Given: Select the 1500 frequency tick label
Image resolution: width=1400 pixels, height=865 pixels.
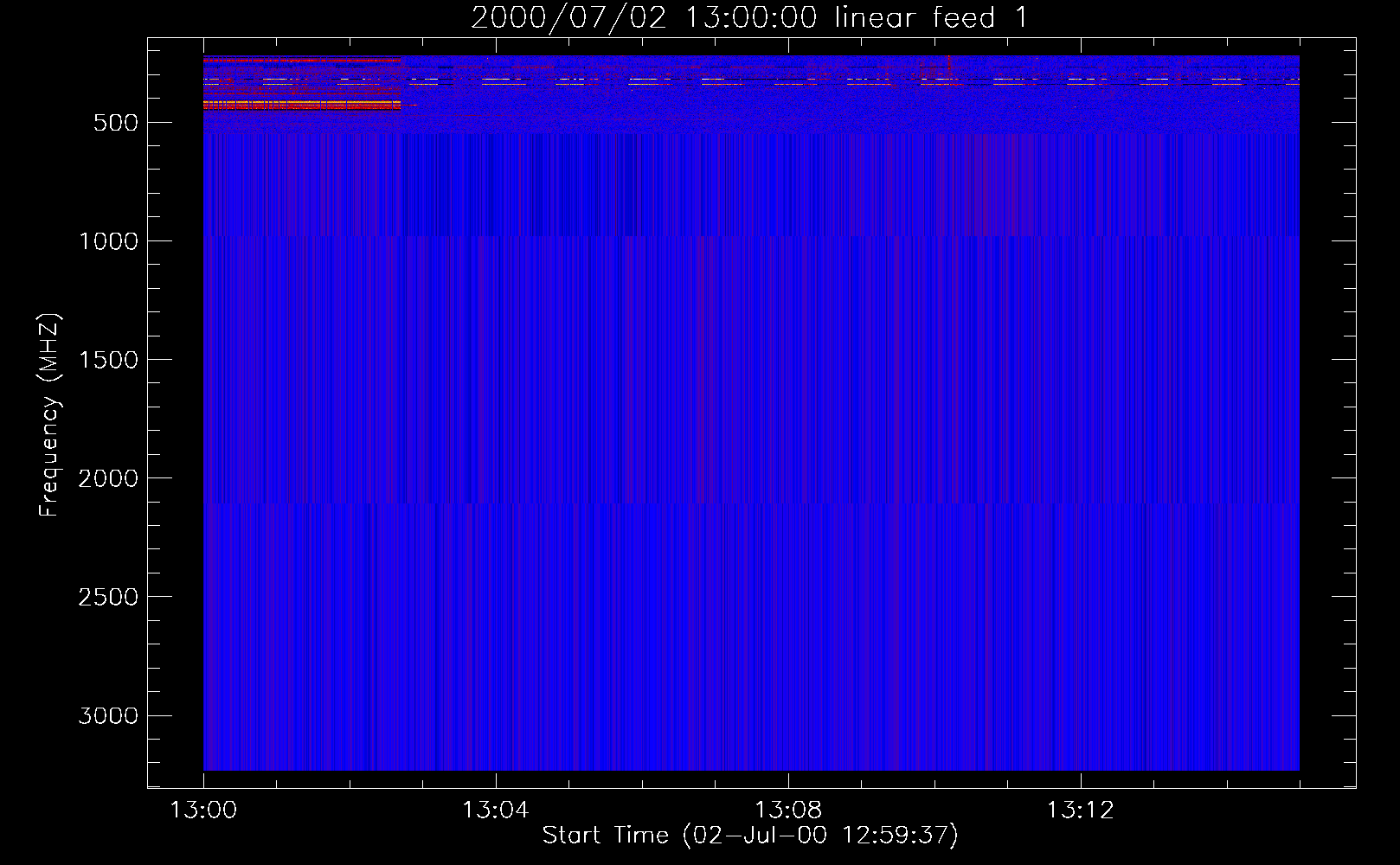Looking at the screenshot, I should [108, 360].
